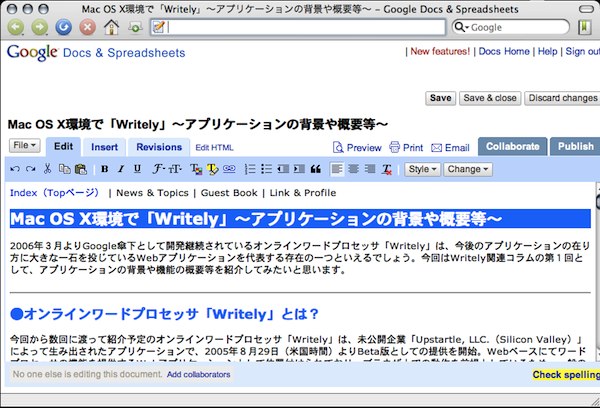Open the font size dropdown
This screenshot has width=600, height=408.
pos(175,169)
